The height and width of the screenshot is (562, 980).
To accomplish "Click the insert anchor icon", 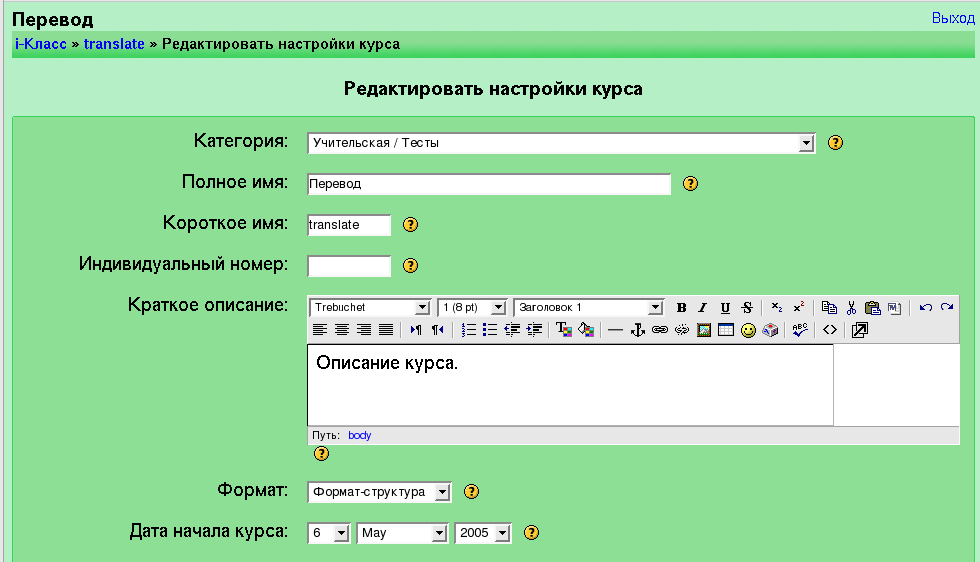I will [637, 330].
